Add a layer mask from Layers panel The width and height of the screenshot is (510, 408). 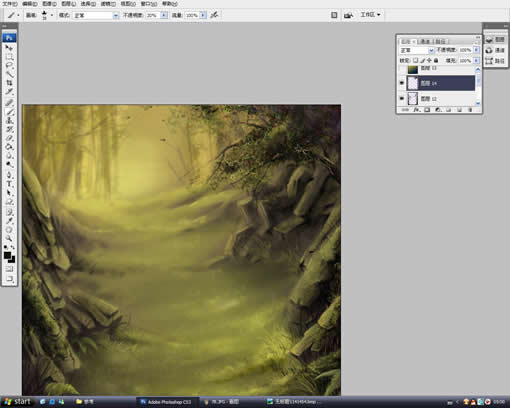point(427,110)
